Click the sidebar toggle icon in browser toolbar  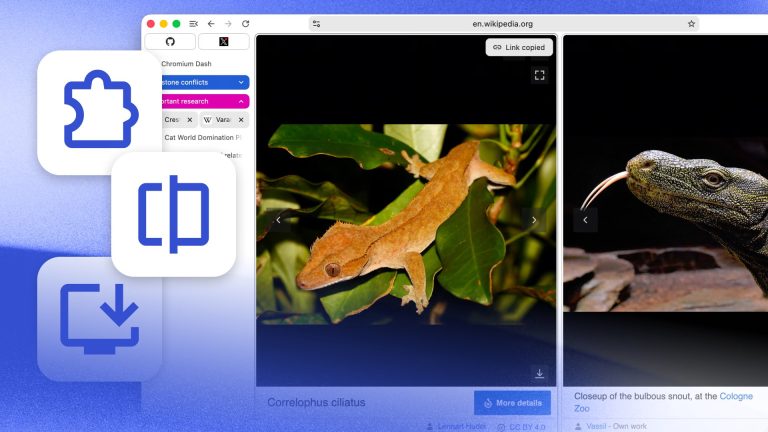[193, 24]
